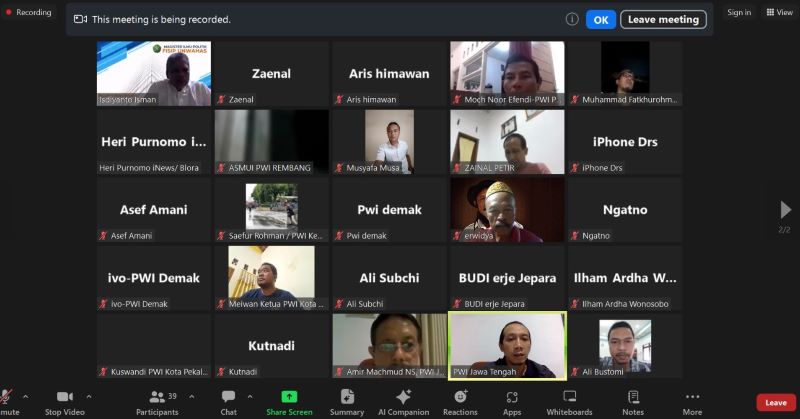Unmute the microphone
Viewport: 800px width, 419px height.
coord(8,401)
